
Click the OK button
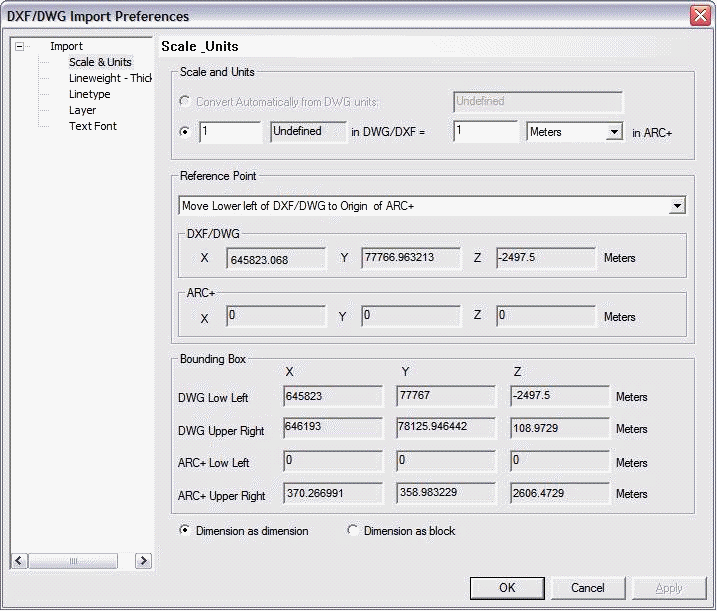(x=507, y=588)
